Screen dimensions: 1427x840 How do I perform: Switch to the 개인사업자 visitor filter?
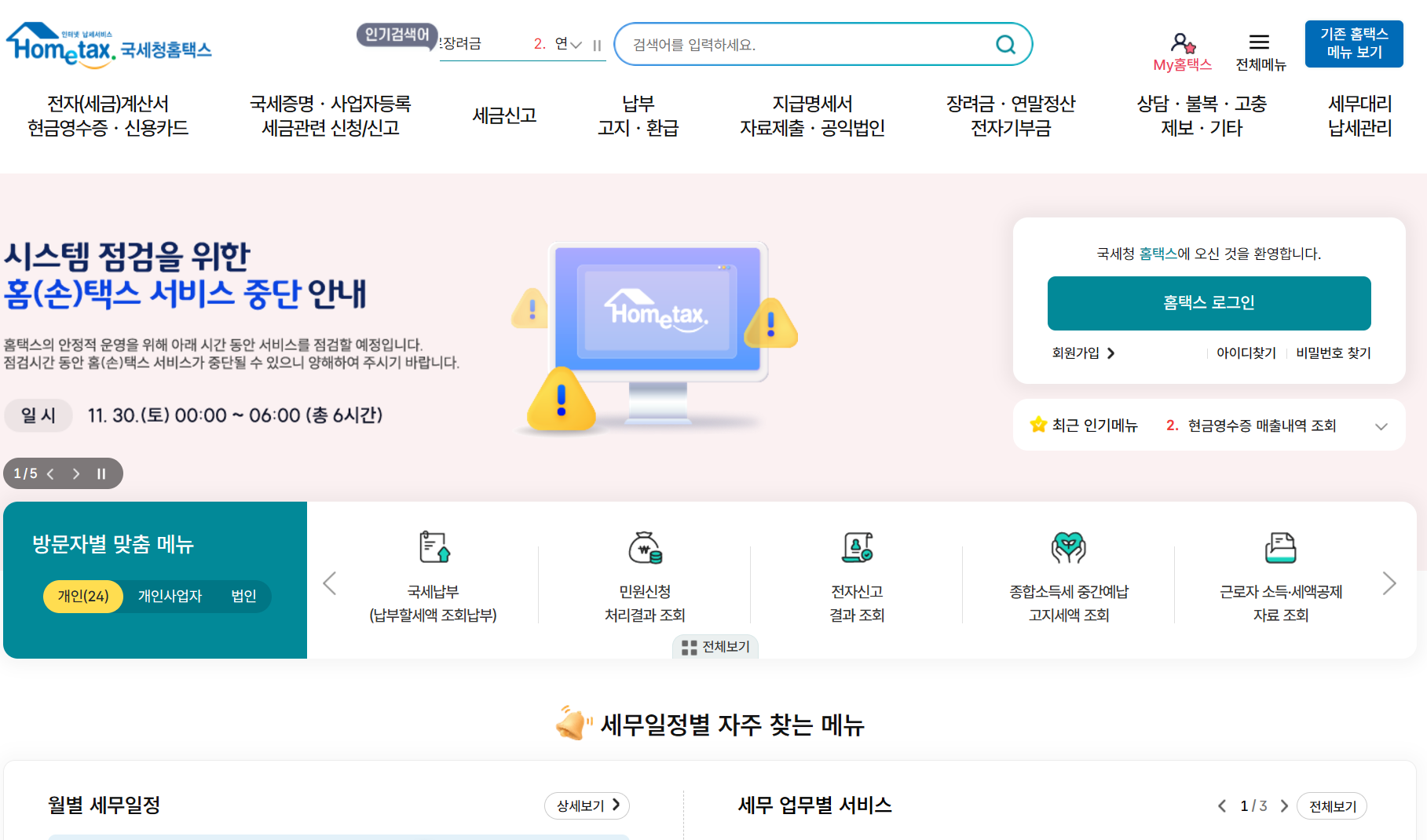click(x=170, y=596)
